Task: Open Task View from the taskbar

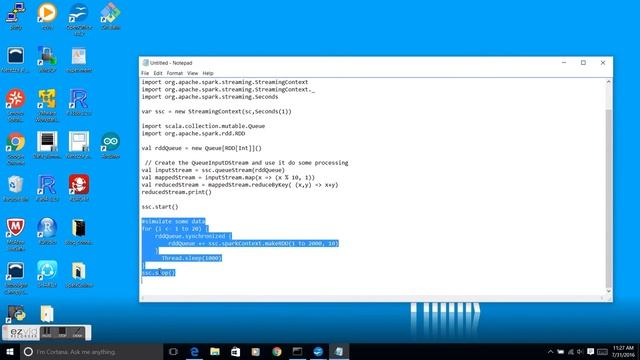Action: pos(173,351)
